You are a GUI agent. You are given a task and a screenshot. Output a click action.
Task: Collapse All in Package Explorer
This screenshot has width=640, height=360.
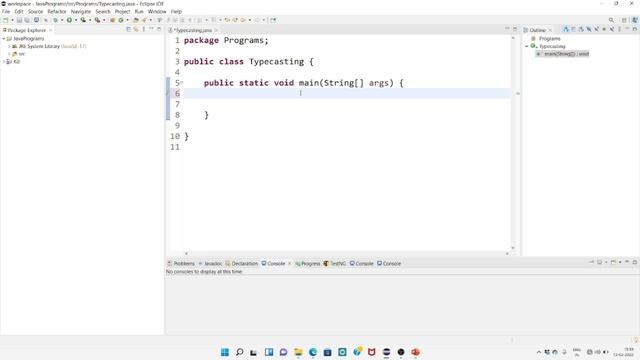click(129, 29)
